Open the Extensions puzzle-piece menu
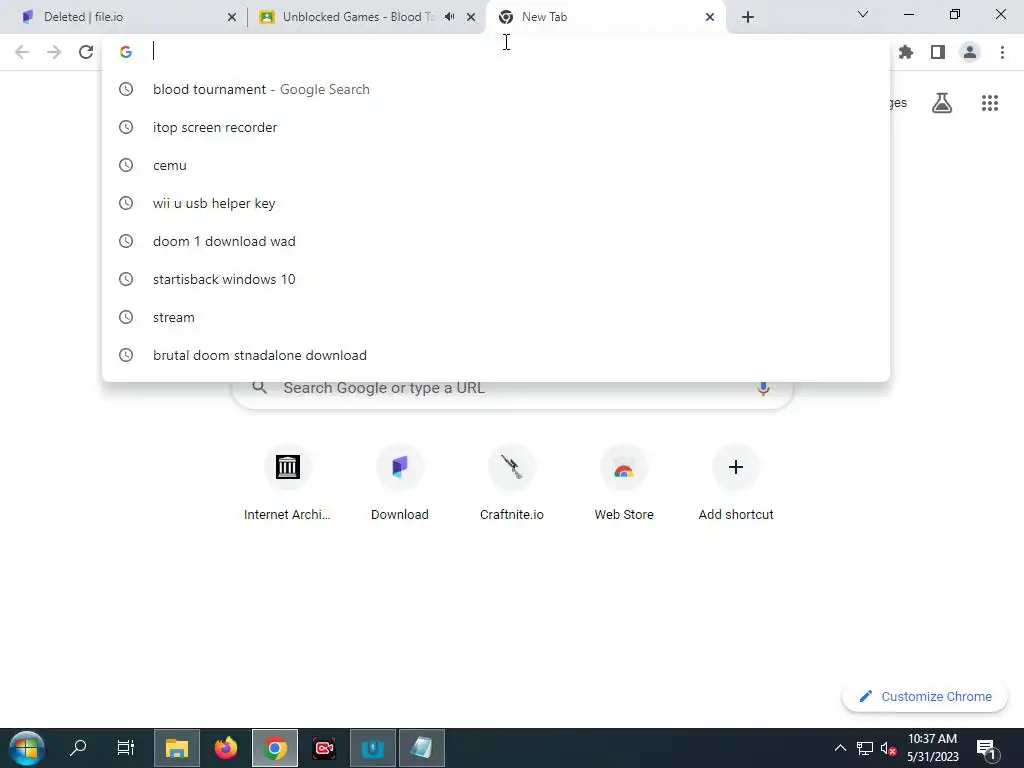This screenshot has height=768, width=1024. pyautogui.click(x=906, y=52)
